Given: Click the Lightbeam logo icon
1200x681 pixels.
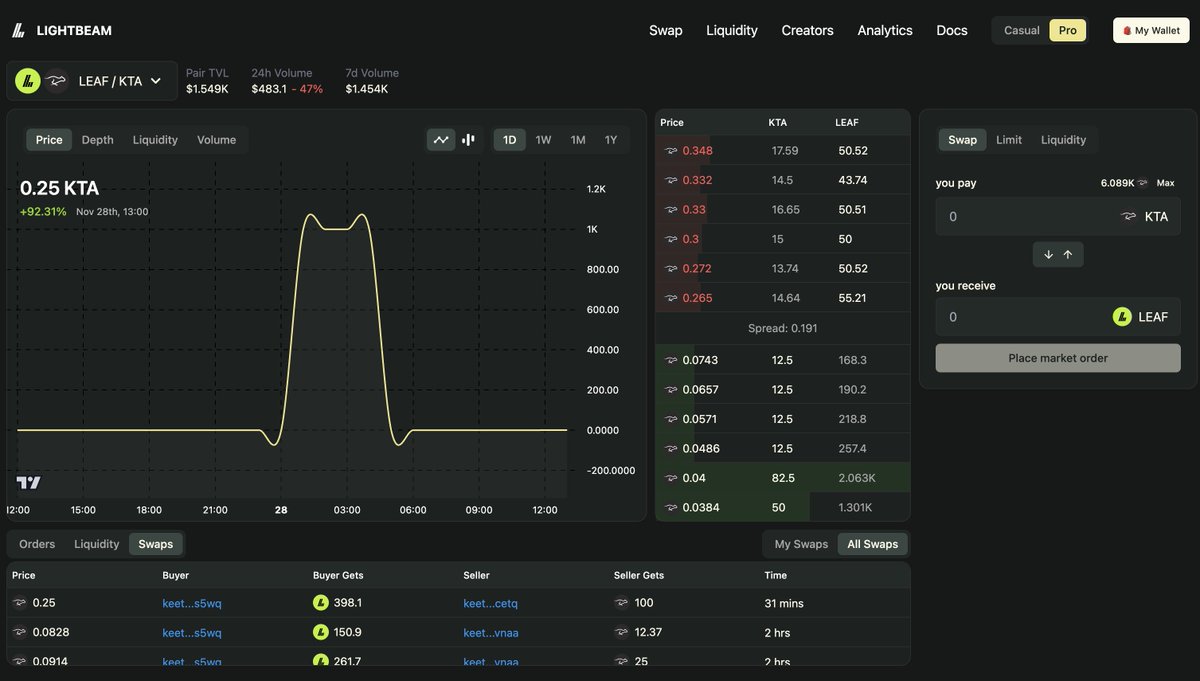Looking at the screenshot, I should click(18, 30).
